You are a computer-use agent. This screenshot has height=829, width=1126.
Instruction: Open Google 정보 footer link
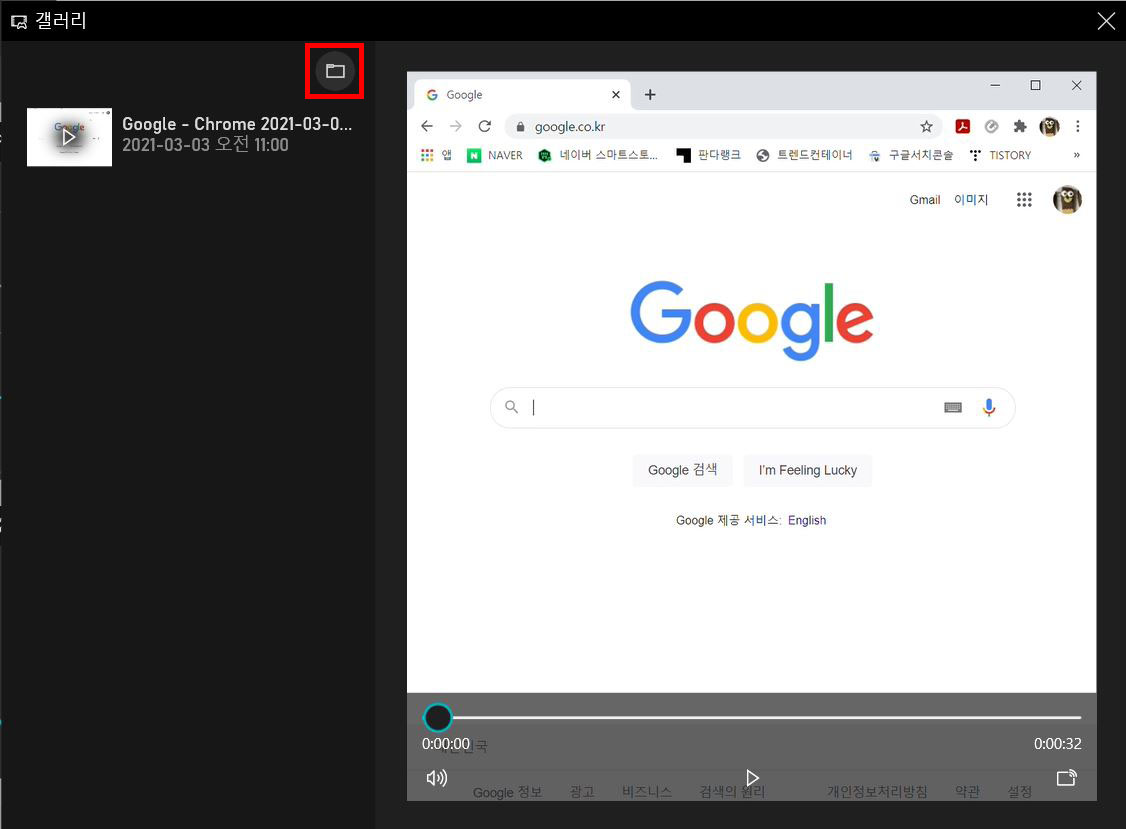point(507,792)
